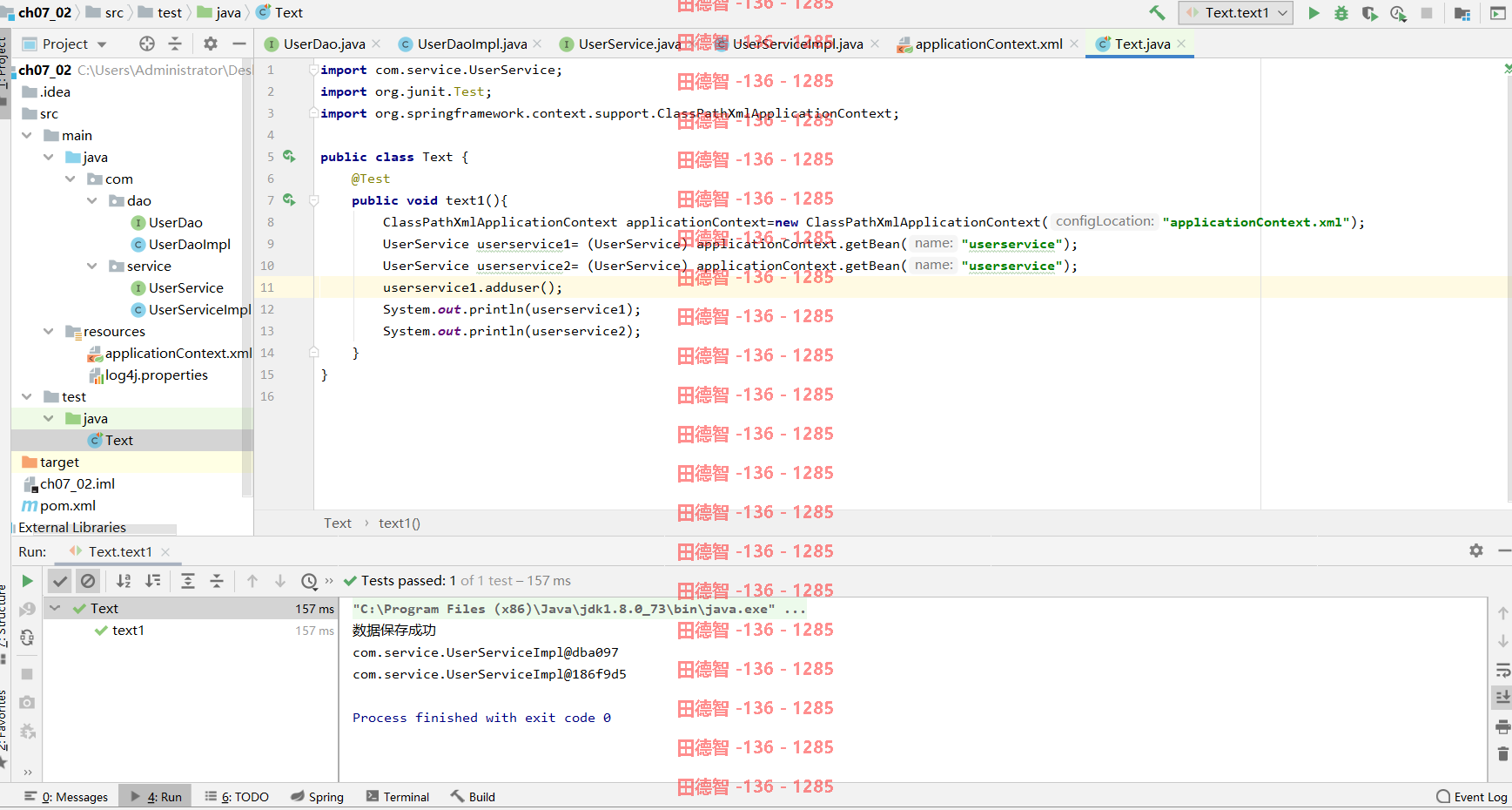Toggle soft-wrap in console output

1502,671
